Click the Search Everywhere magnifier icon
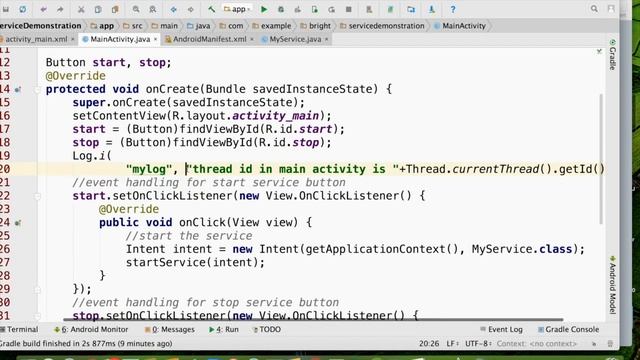640x360 pixels. (594, 9)
